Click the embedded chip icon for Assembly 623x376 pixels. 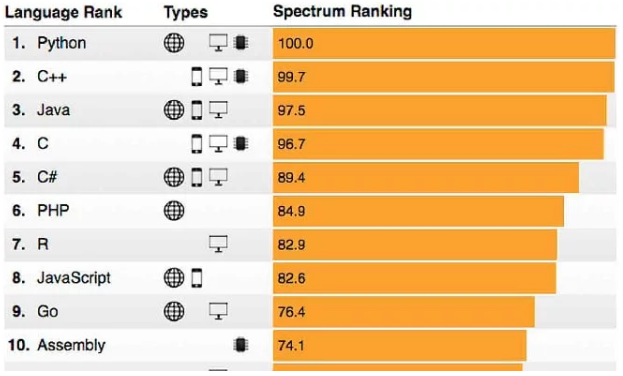point(241,345)
